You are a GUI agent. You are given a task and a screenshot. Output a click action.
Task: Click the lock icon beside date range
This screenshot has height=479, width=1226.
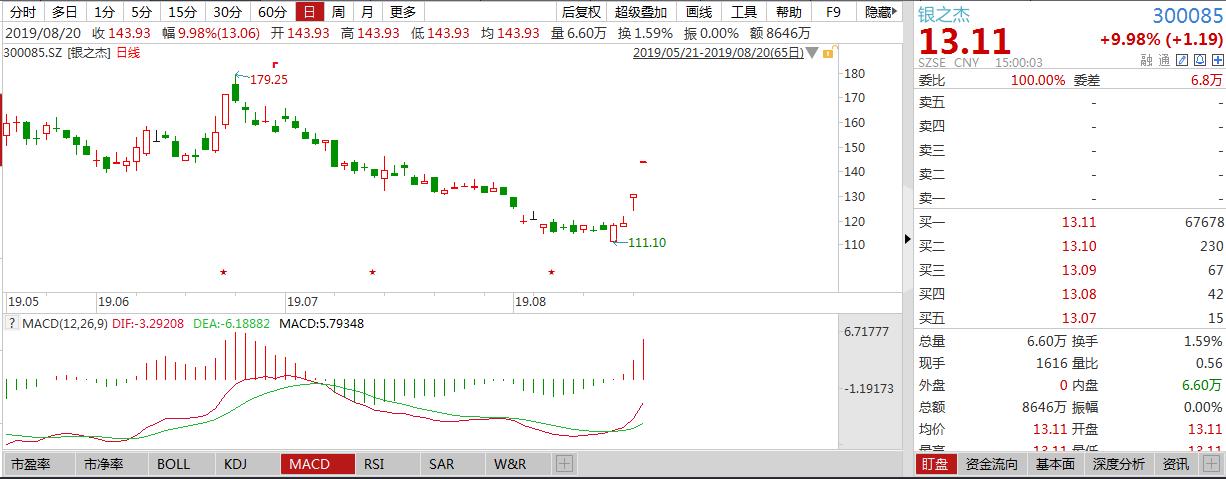[826, 52]
